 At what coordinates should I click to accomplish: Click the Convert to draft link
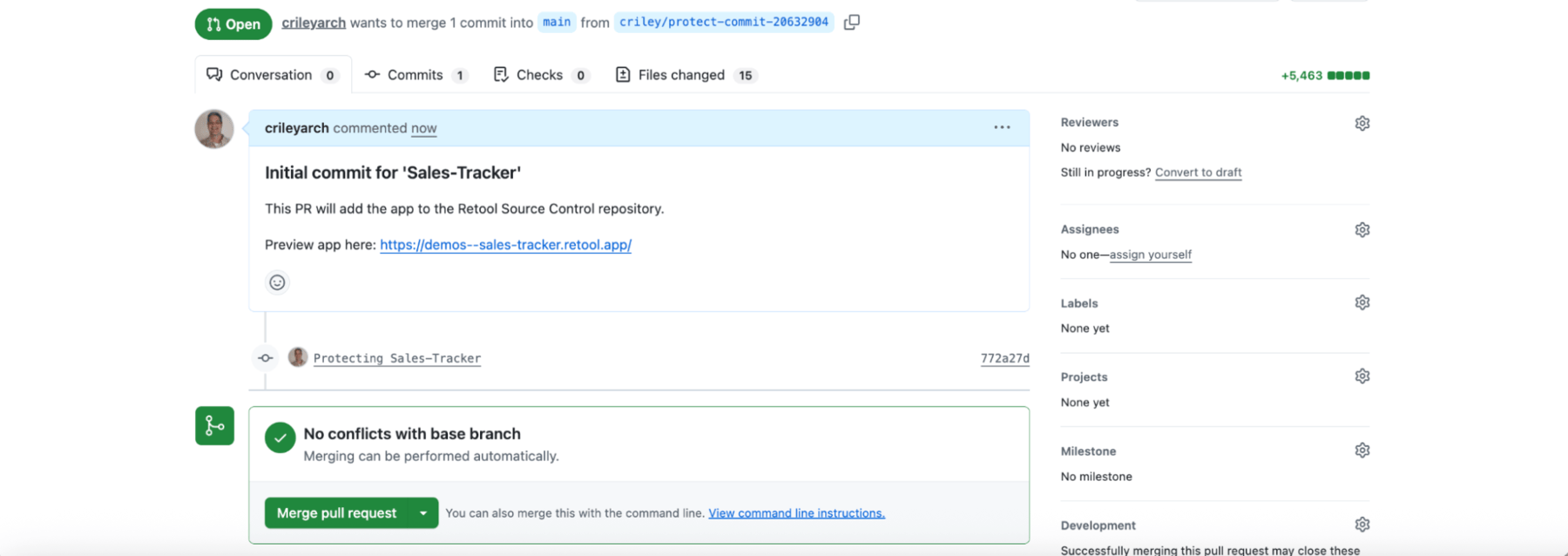(x=1198, y=173)
